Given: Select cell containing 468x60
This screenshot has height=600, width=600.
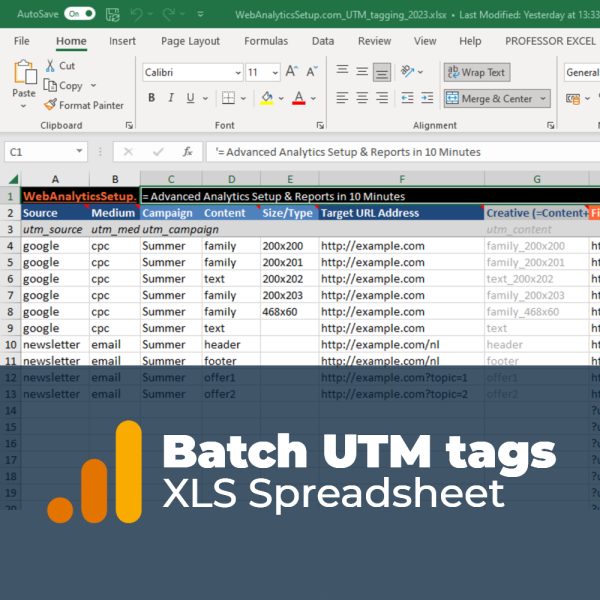Looking at the screenshot, I should pos(290,311).
